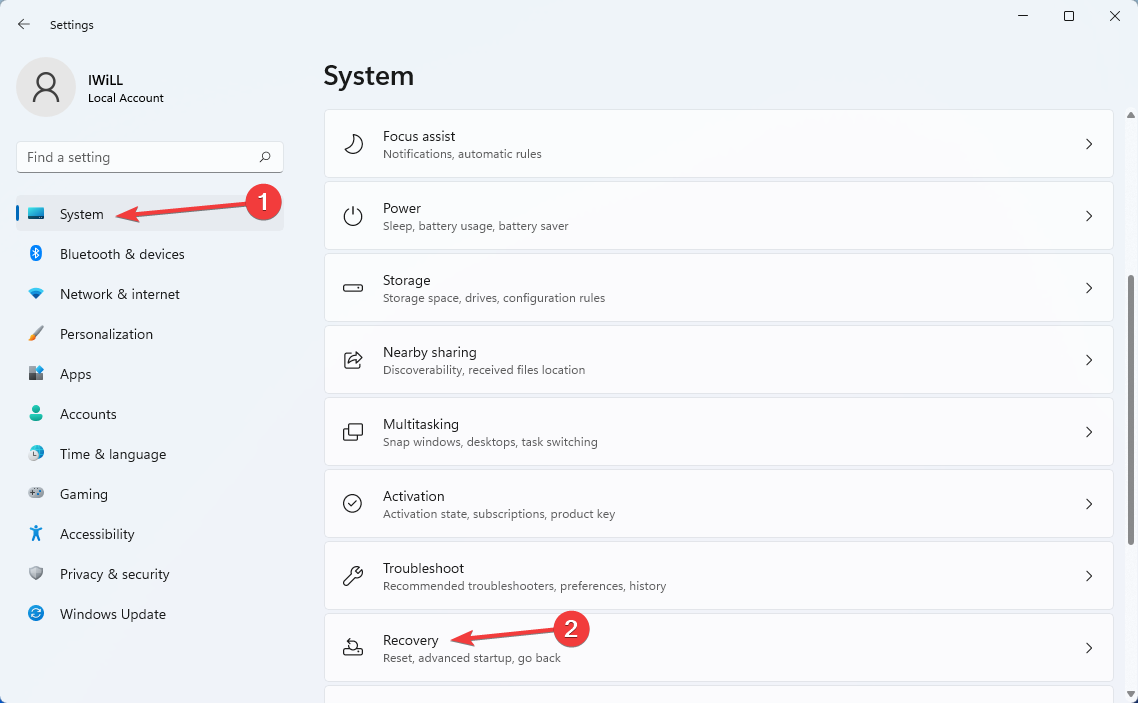Open Focus assist title text
This screenshot has height=703, width=1138.
(419, 136)
